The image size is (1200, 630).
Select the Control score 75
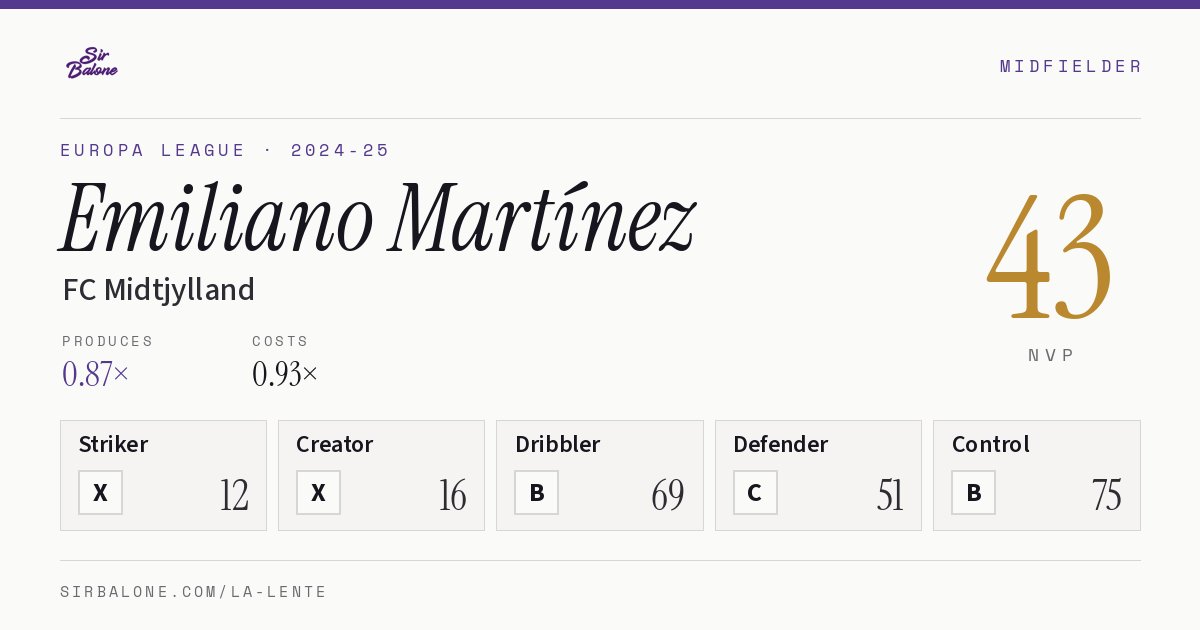pos(1106,495)
